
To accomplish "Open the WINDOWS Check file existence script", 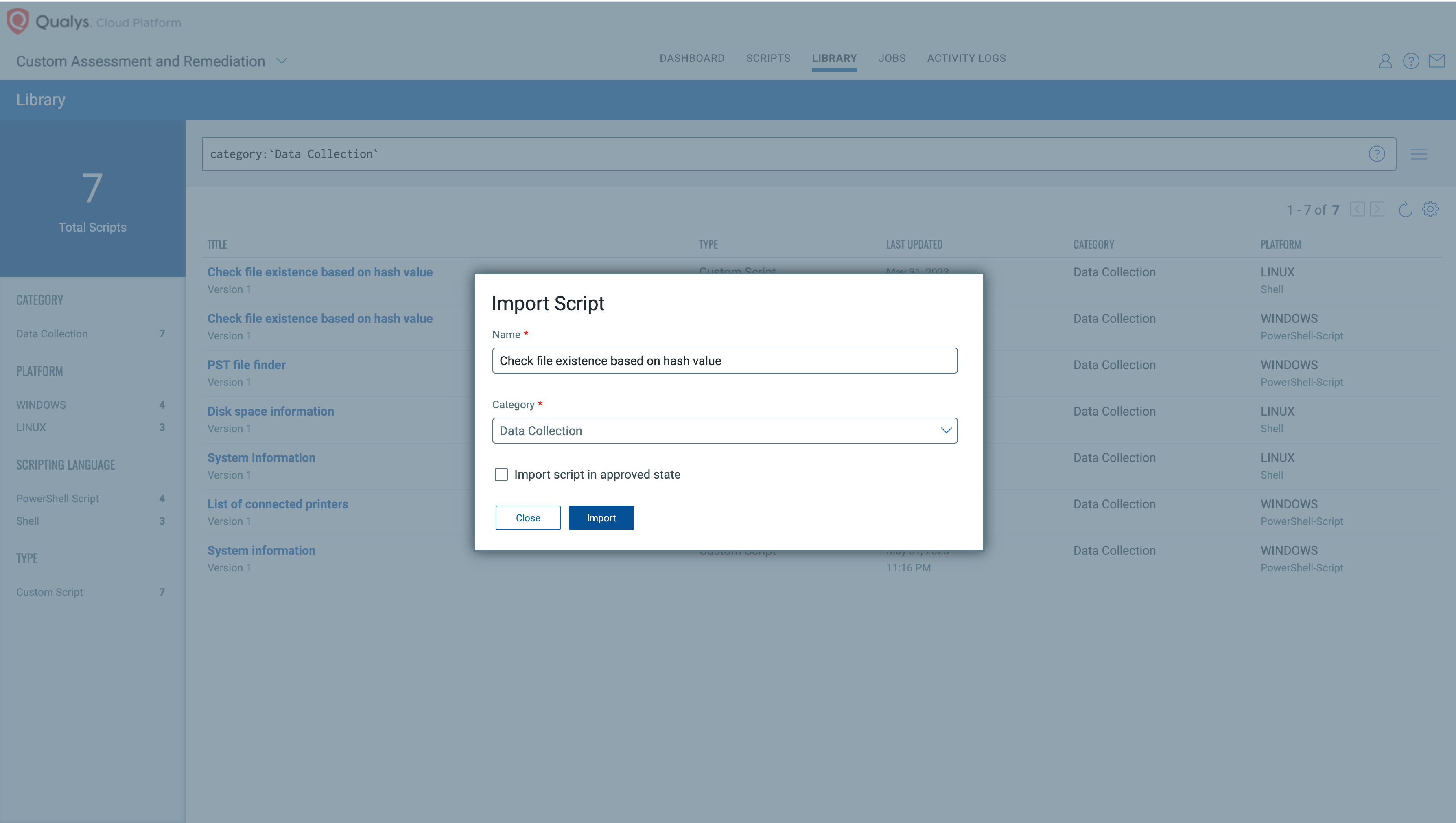I will 320,318.
